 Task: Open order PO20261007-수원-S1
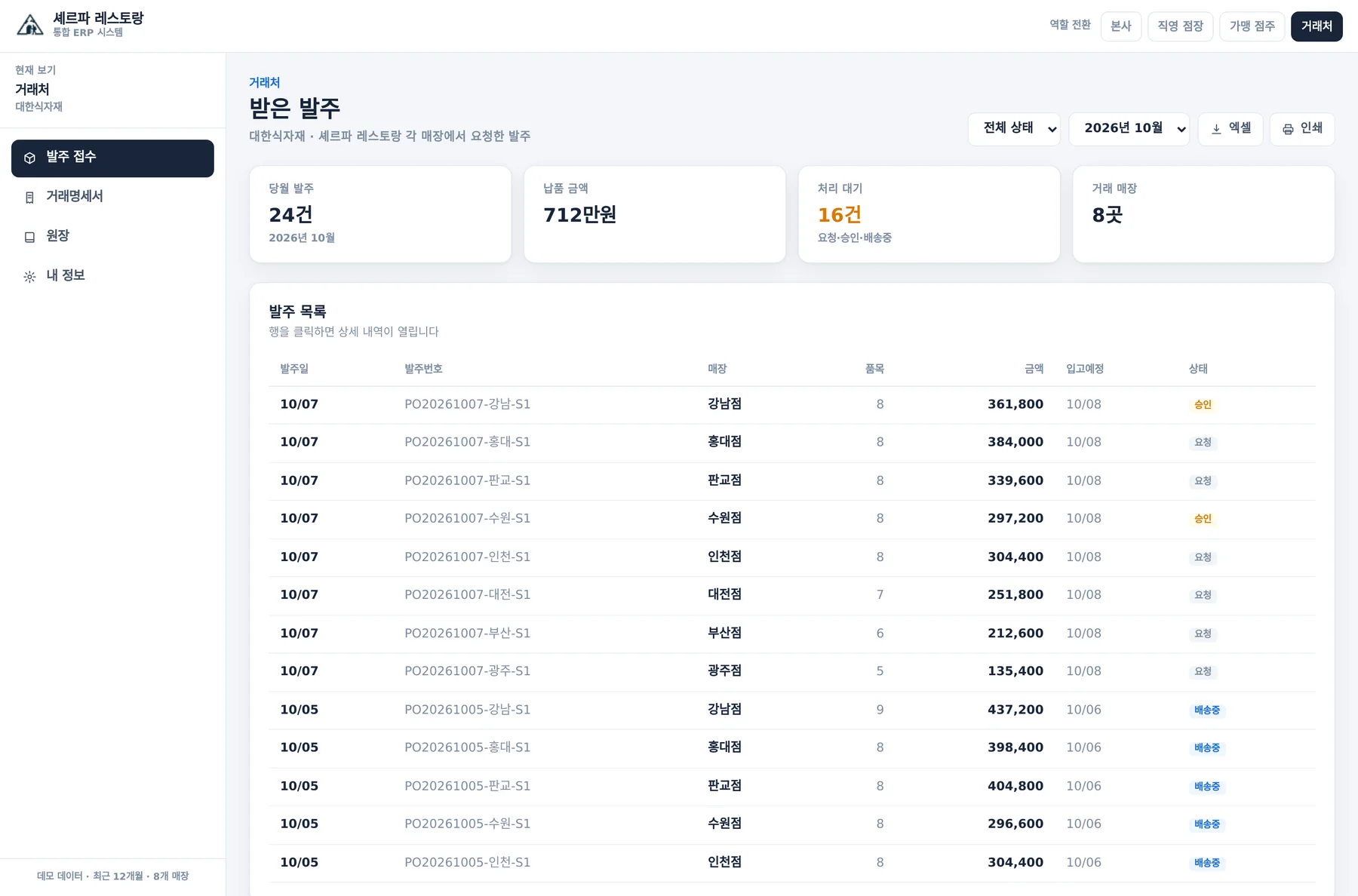click(x=792, y=519)
